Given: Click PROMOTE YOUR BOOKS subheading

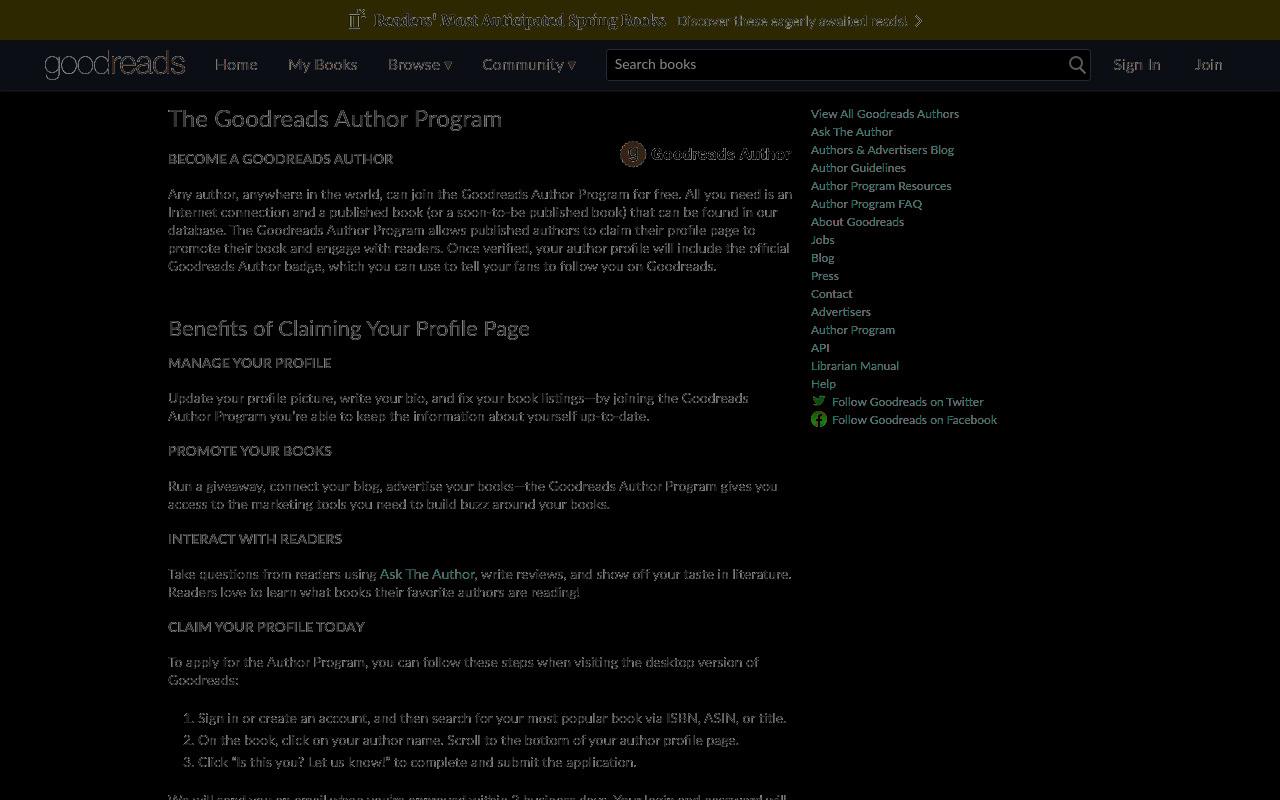Looking at the screenshot, I should (250, 451).
